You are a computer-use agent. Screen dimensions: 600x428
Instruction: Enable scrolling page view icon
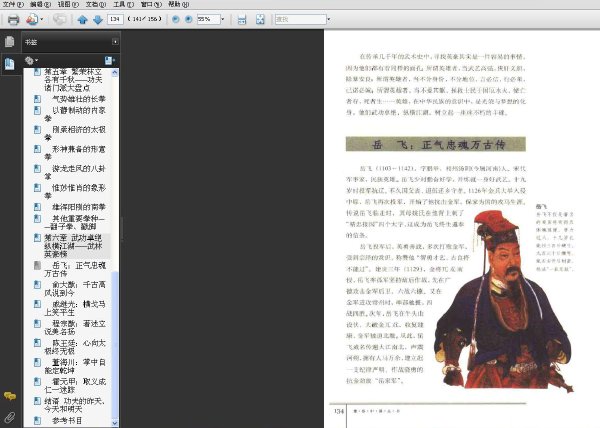242,20
